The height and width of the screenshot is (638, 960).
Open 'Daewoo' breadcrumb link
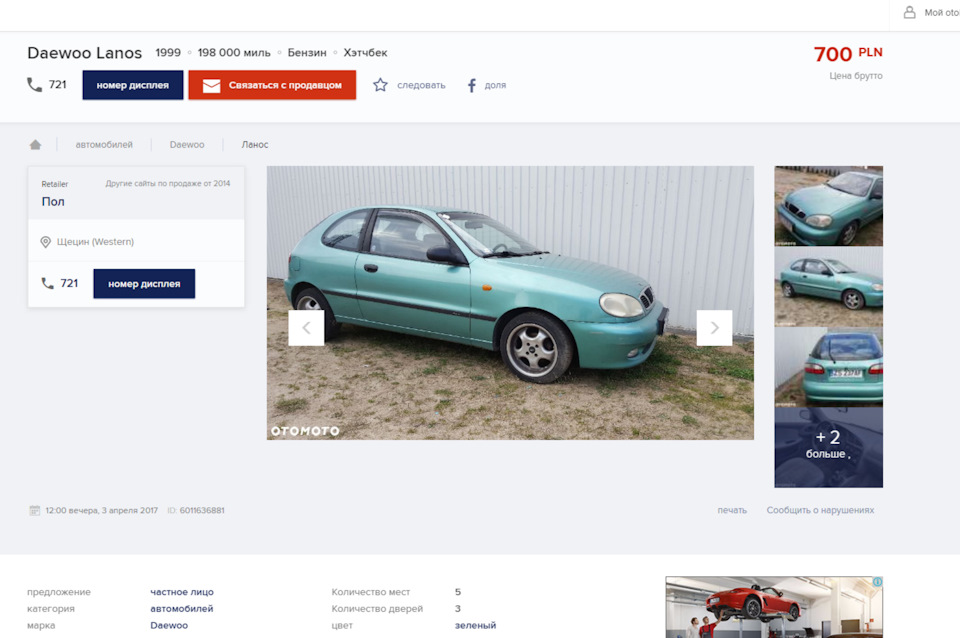coord(187,144)
